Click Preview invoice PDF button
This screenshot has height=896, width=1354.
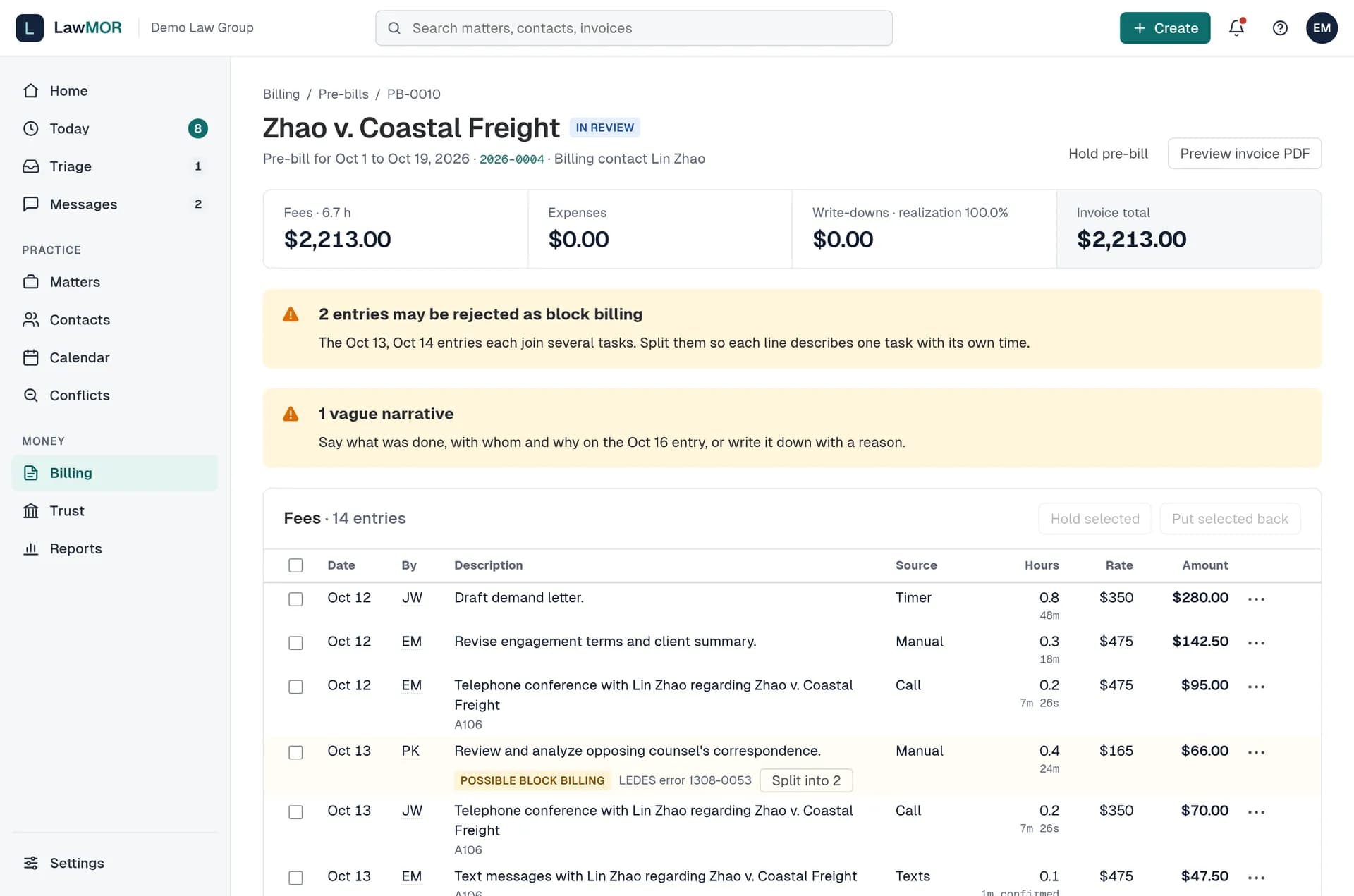1245,154
